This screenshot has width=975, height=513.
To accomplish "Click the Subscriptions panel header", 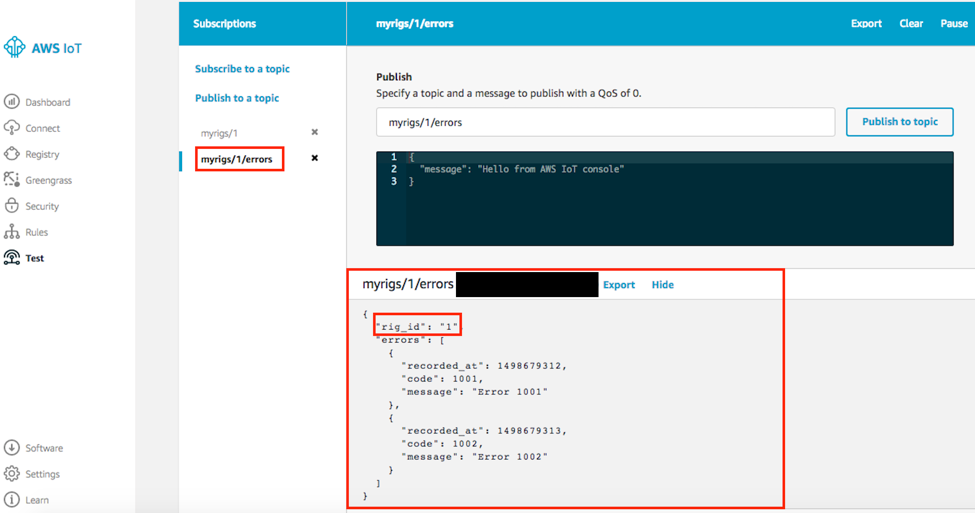I will coord(224,24).
